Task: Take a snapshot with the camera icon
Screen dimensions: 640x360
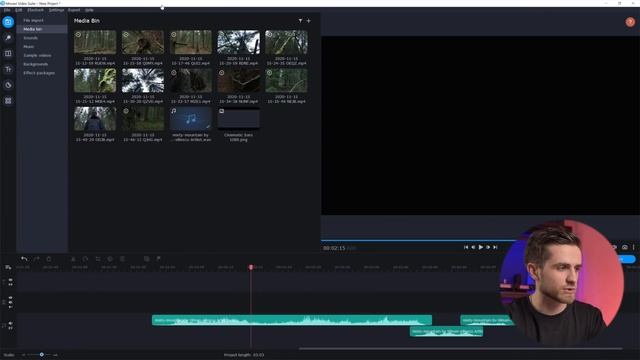Action: coord(624,247)
